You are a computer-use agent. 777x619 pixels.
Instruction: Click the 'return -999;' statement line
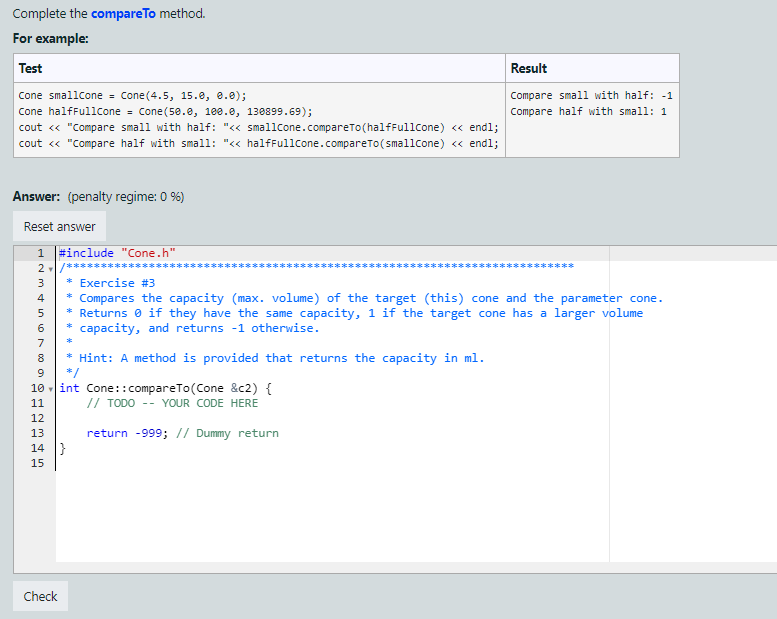pyautogui.click(x=182, y=433)
